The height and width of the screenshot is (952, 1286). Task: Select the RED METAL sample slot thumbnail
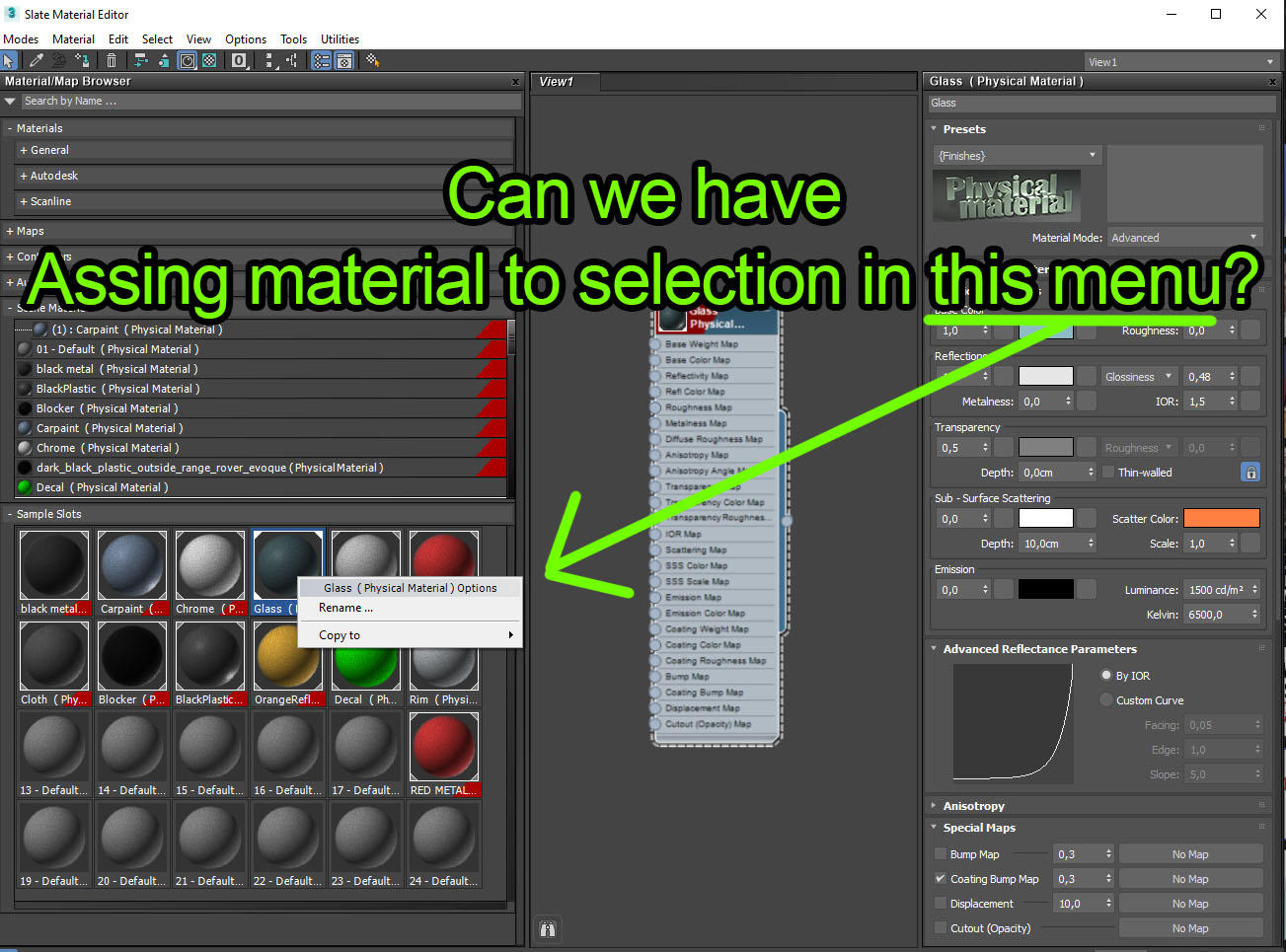tap(443, 746)
